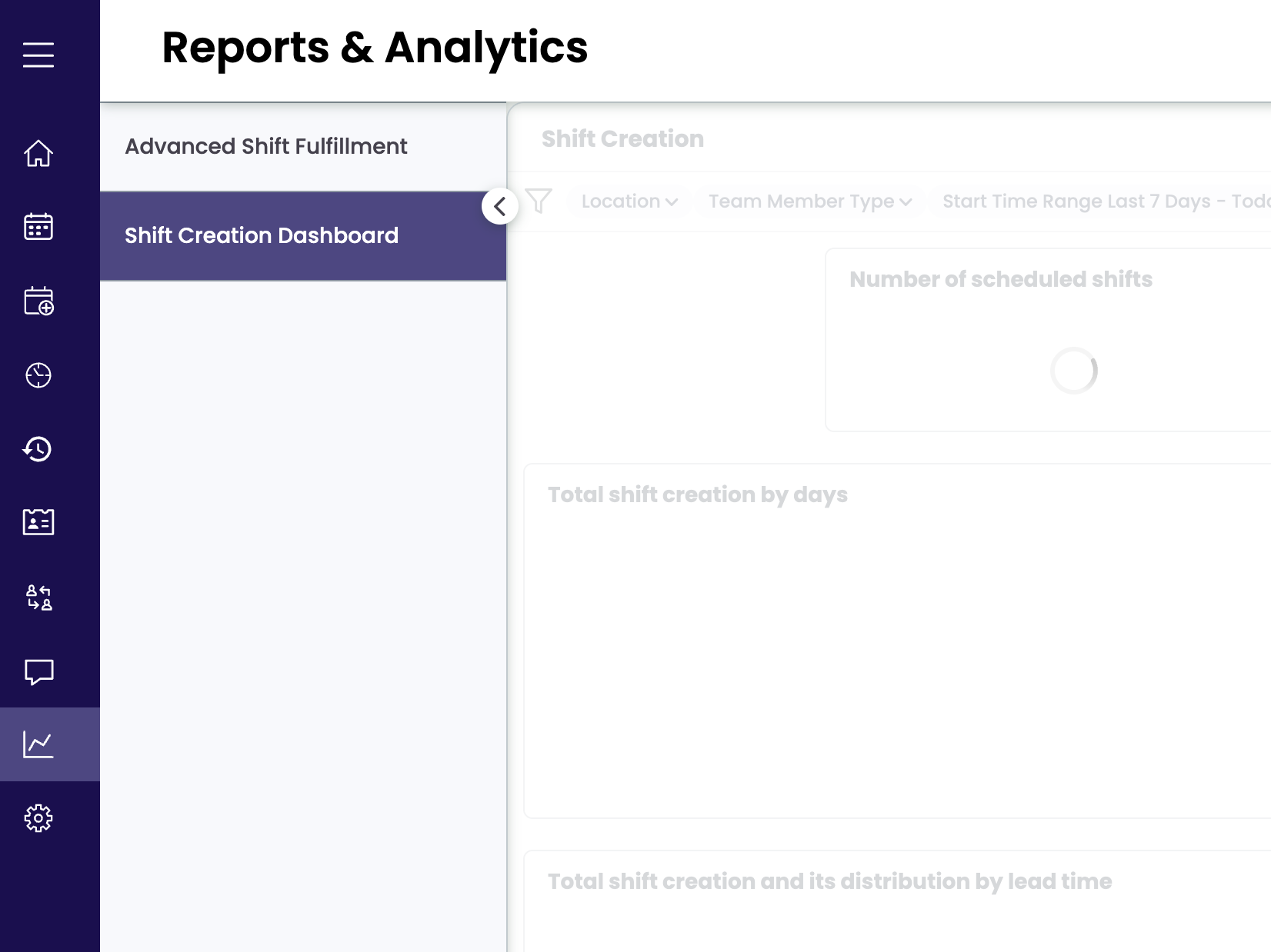Open the team member ID card icon
This screenshot has width=1271, height=952.
pos(38,522)
